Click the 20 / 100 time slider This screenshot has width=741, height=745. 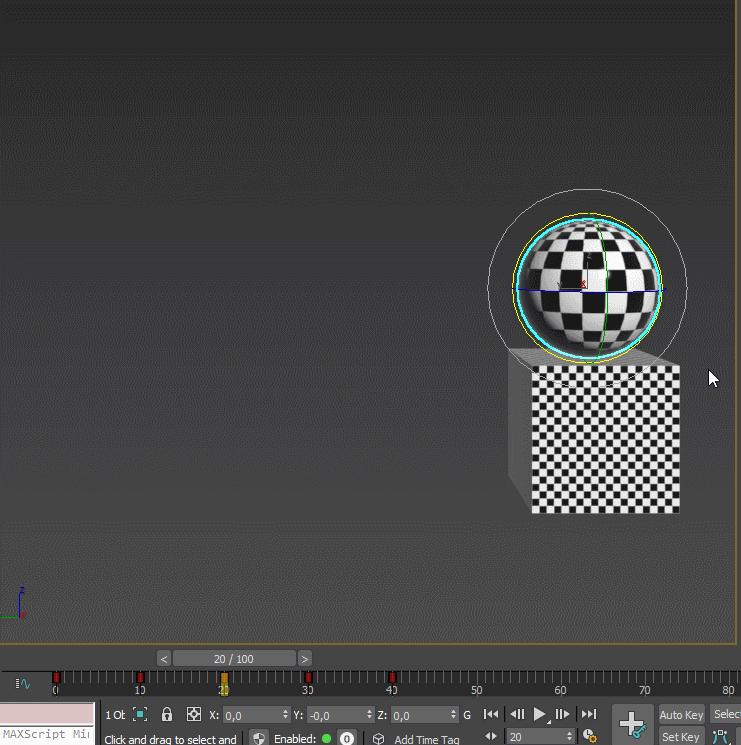[234, 658]
